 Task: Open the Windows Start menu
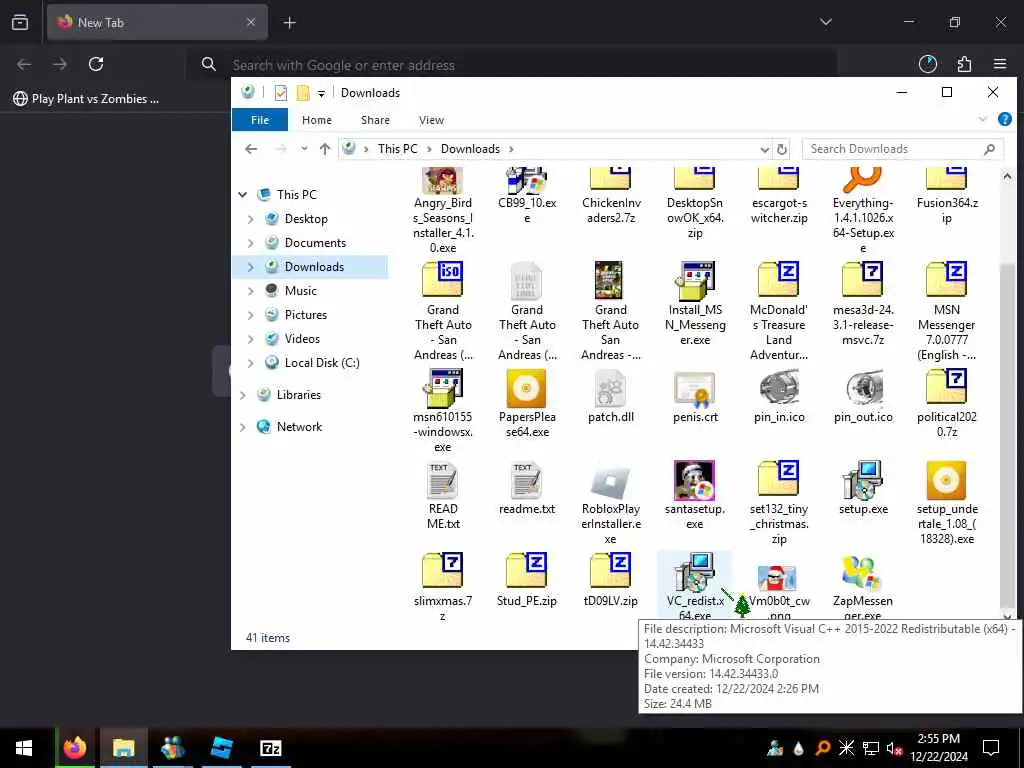point(24,748)
